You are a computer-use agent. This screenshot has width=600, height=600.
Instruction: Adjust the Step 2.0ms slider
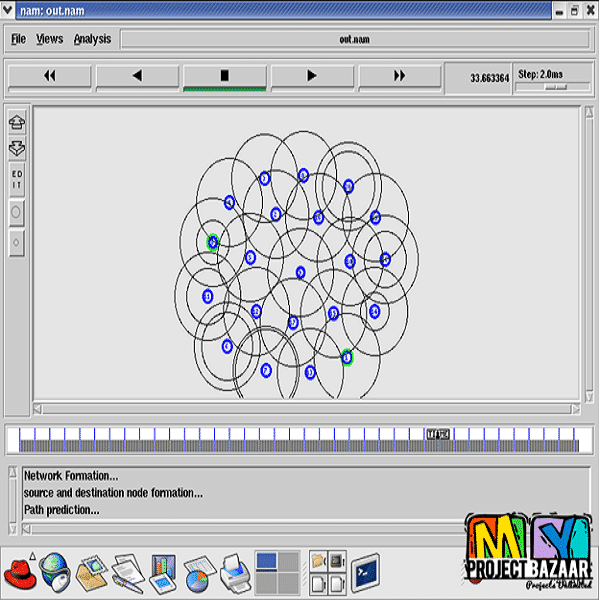coord(554,87)
